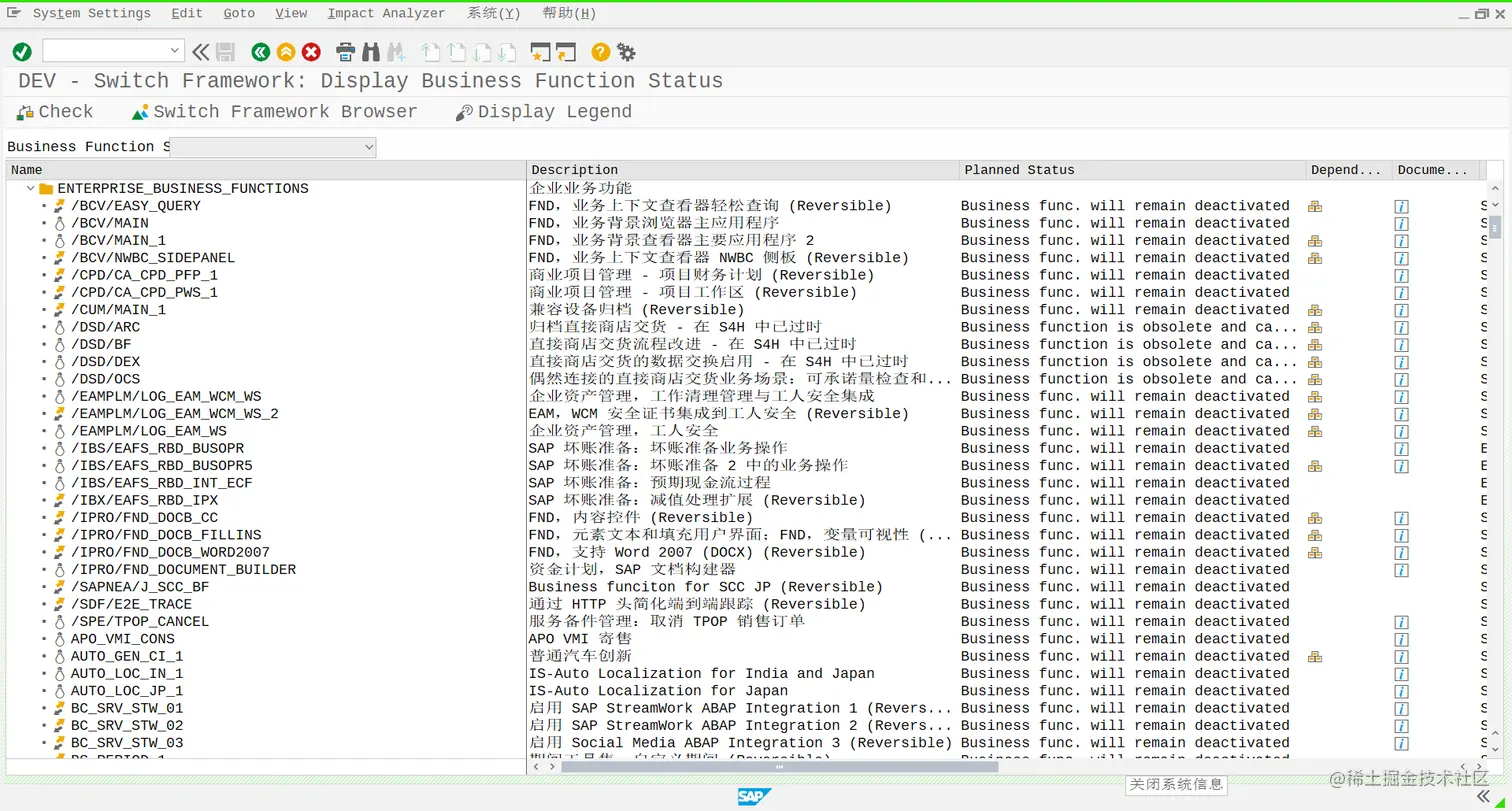Open the Switch Framework Browser
1512x811 pixels.
click(274, 112)
